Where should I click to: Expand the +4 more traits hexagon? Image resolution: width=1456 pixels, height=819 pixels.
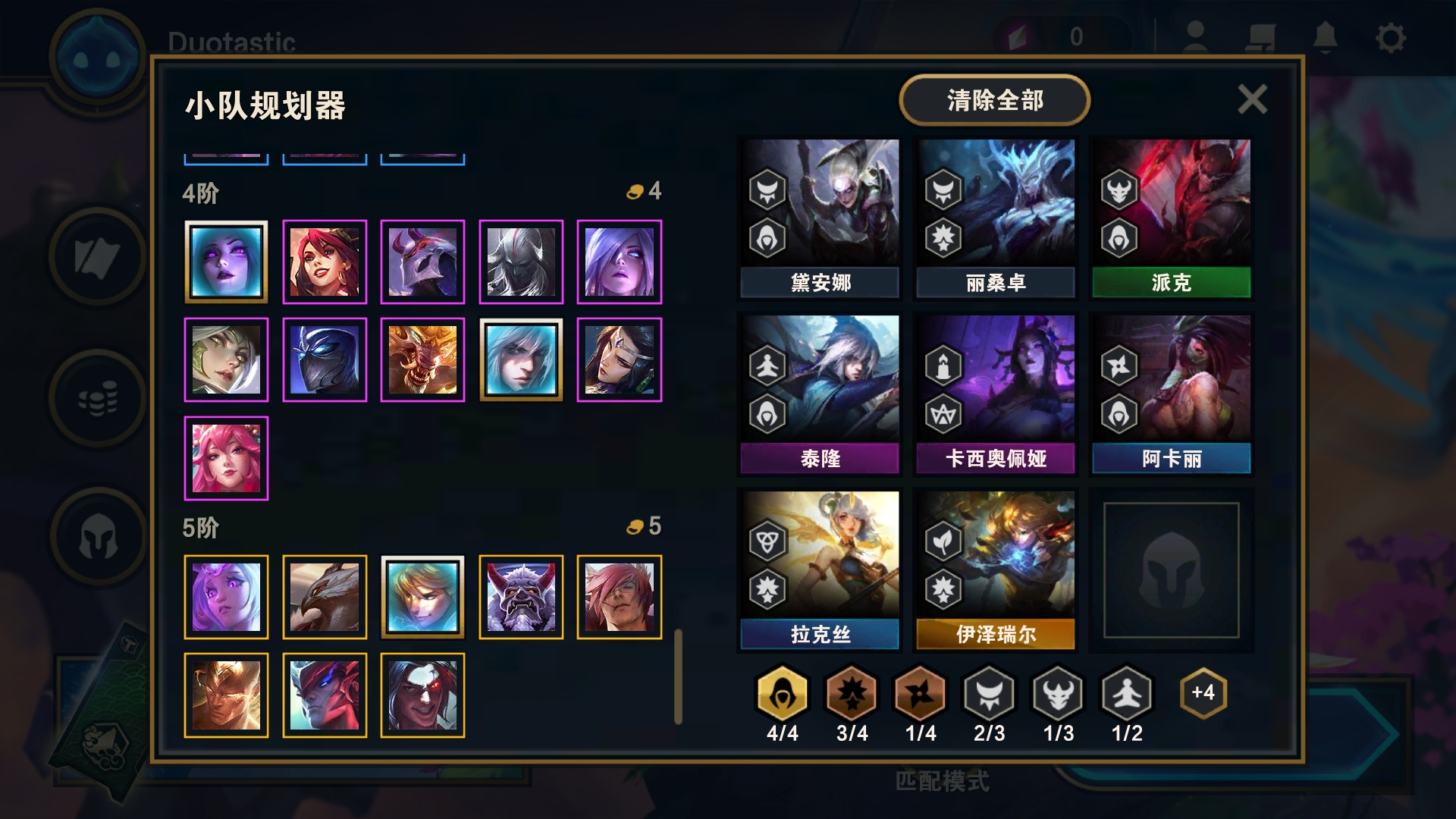click(x=1203, y=692)
